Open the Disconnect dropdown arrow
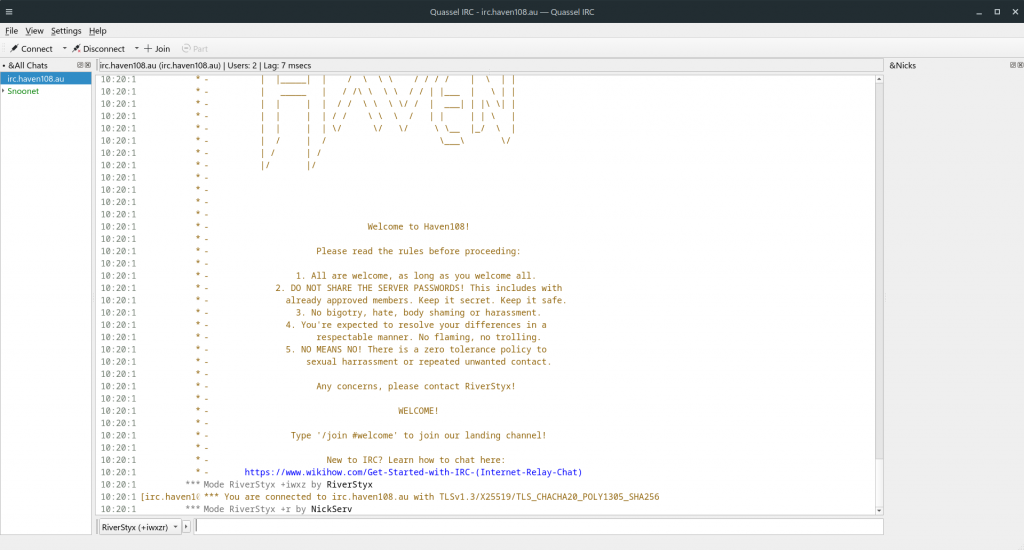The image size is (1024, 550). (x=136, y=48)
